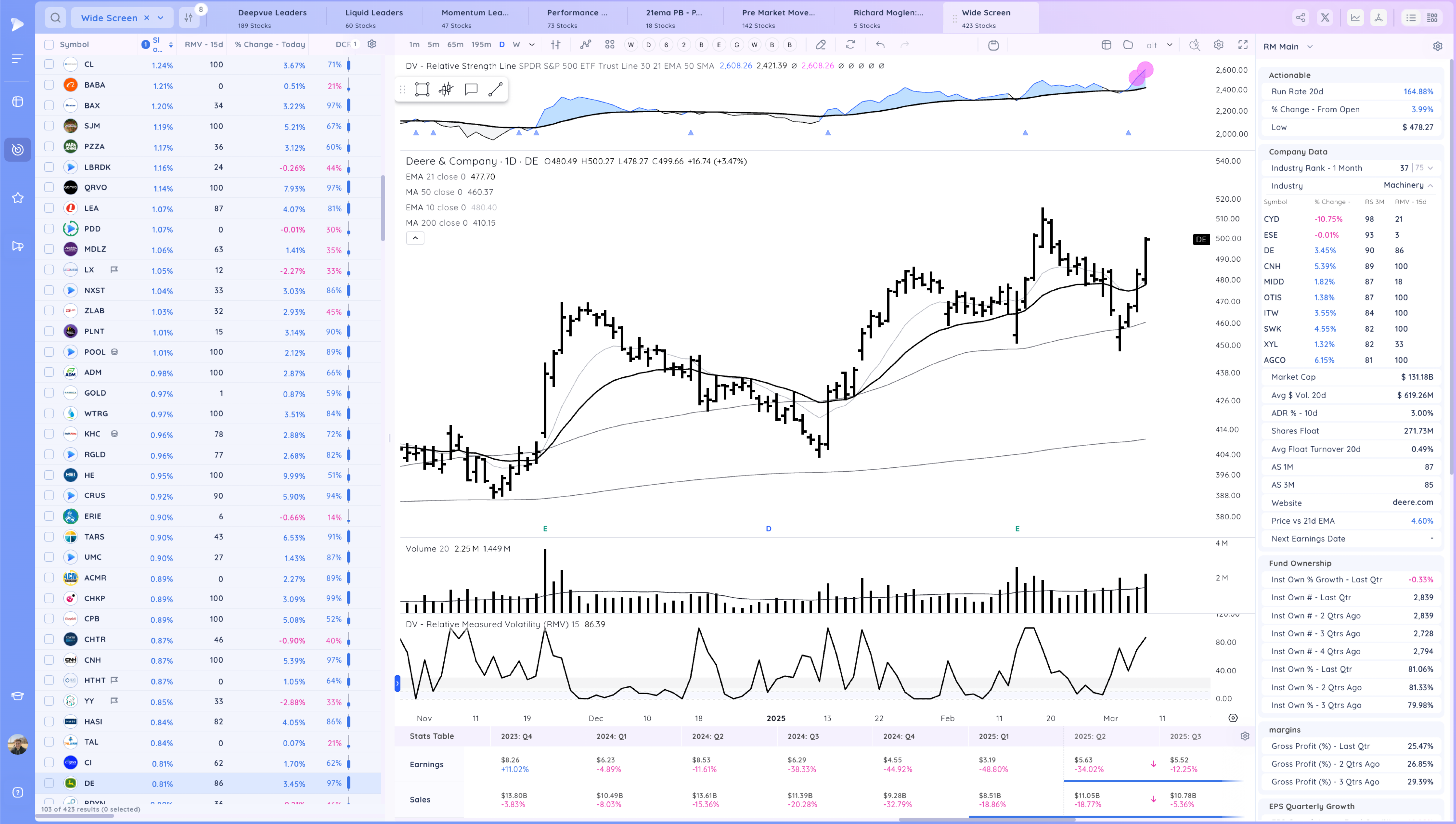Switch to list-with-grid layout icon
Screen dimensions: 1456x824
(1432, 18)
